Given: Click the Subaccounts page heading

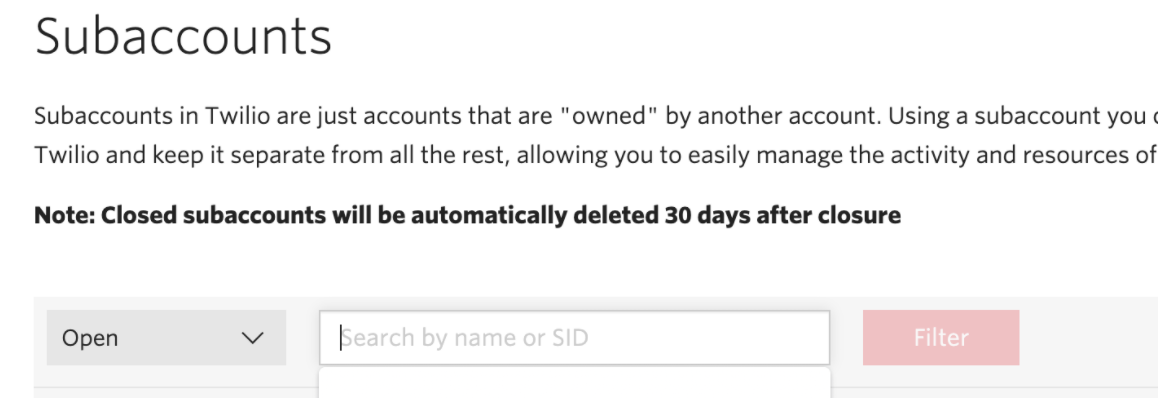Looking at the screenshot, I should [183, 36].
